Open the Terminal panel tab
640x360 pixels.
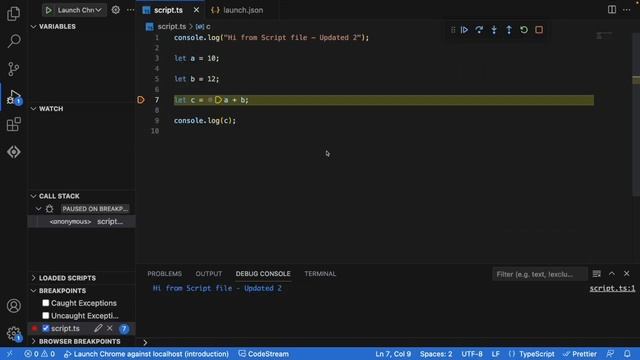(x=320, y=274)
